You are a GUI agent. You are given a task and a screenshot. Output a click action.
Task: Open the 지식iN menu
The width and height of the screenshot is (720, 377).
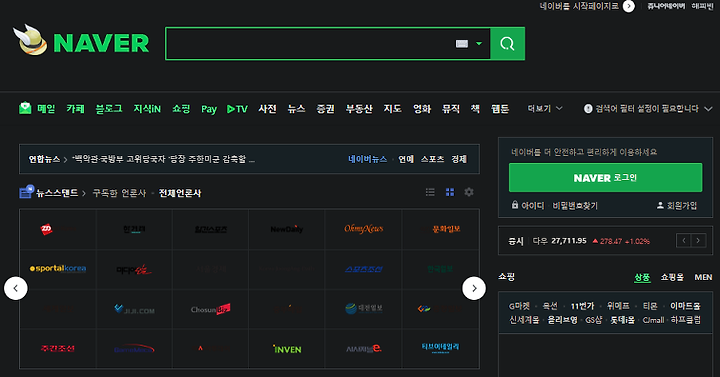coord(147,109)
